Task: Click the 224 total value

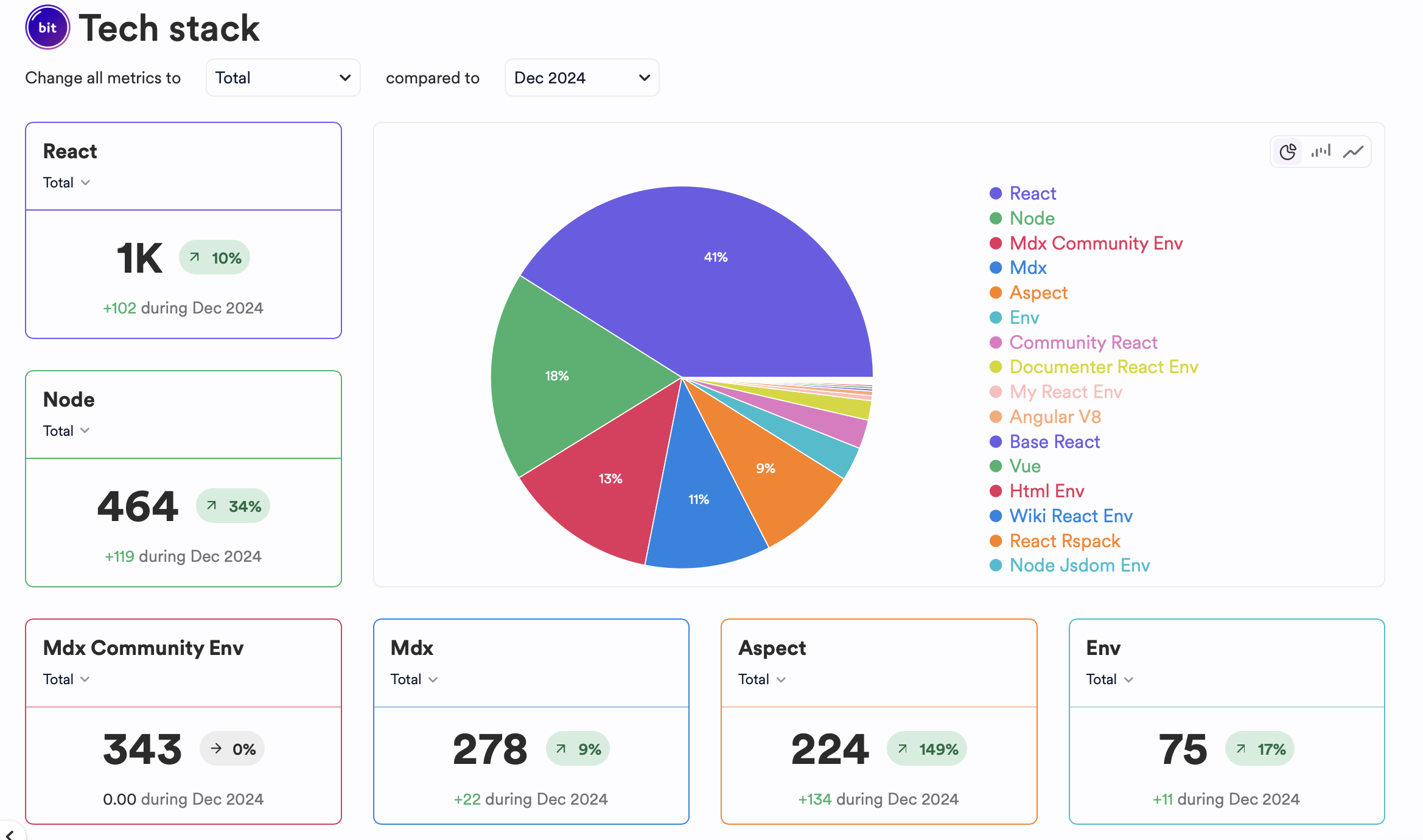Action: (x=830, y=749)
